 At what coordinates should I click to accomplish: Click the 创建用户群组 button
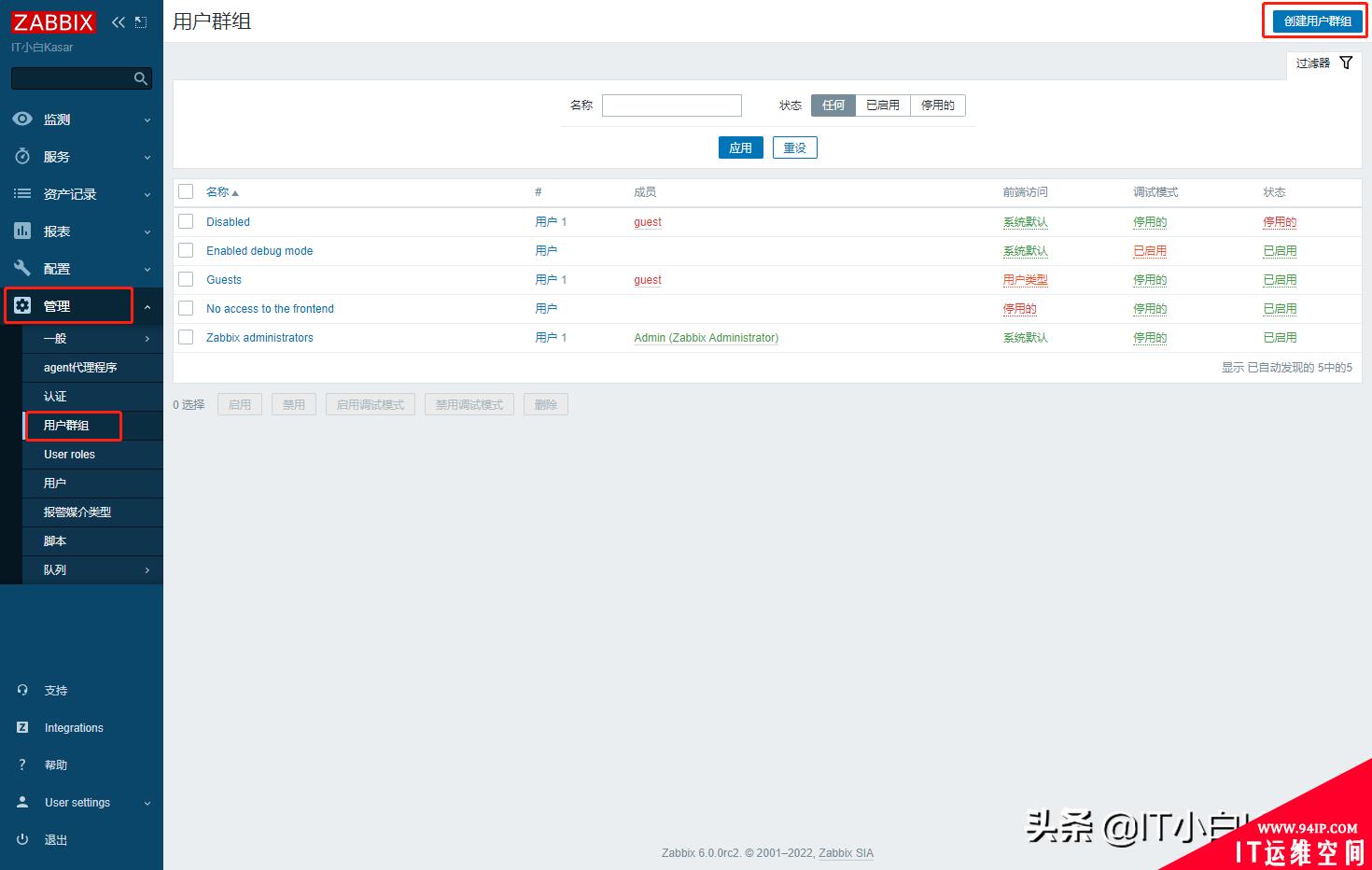coord(1317,21)
